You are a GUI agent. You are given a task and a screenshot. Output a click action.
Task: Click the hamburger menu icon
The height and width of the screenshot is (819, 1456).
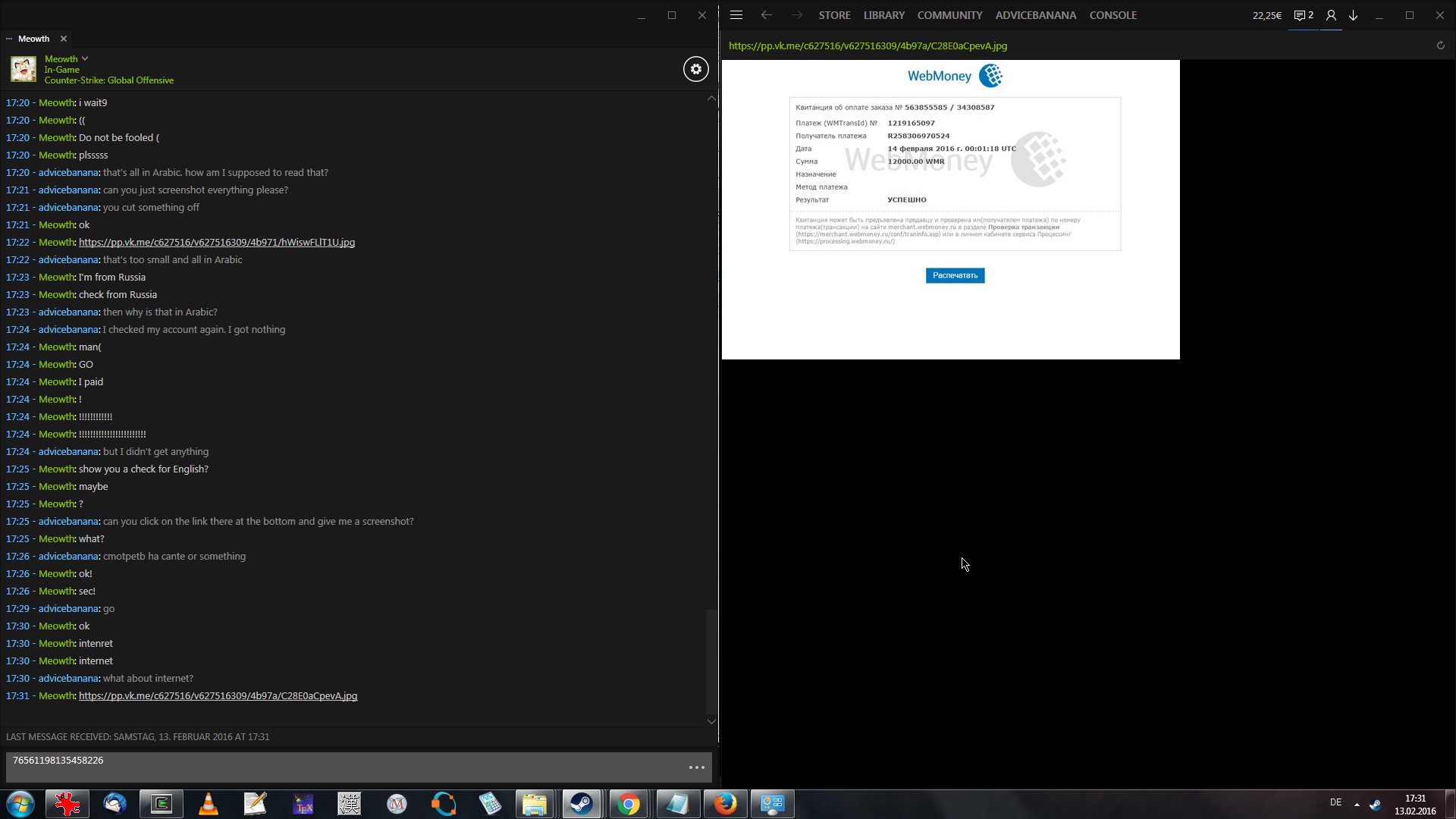click(x=736, y=15)
